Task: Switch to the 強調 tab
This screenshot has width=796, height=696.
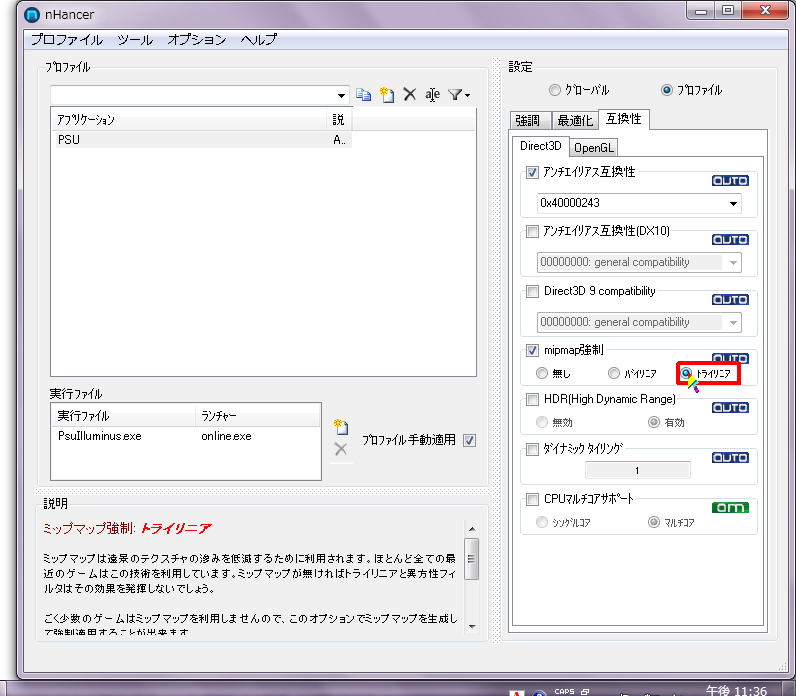Action: (529, 121)
